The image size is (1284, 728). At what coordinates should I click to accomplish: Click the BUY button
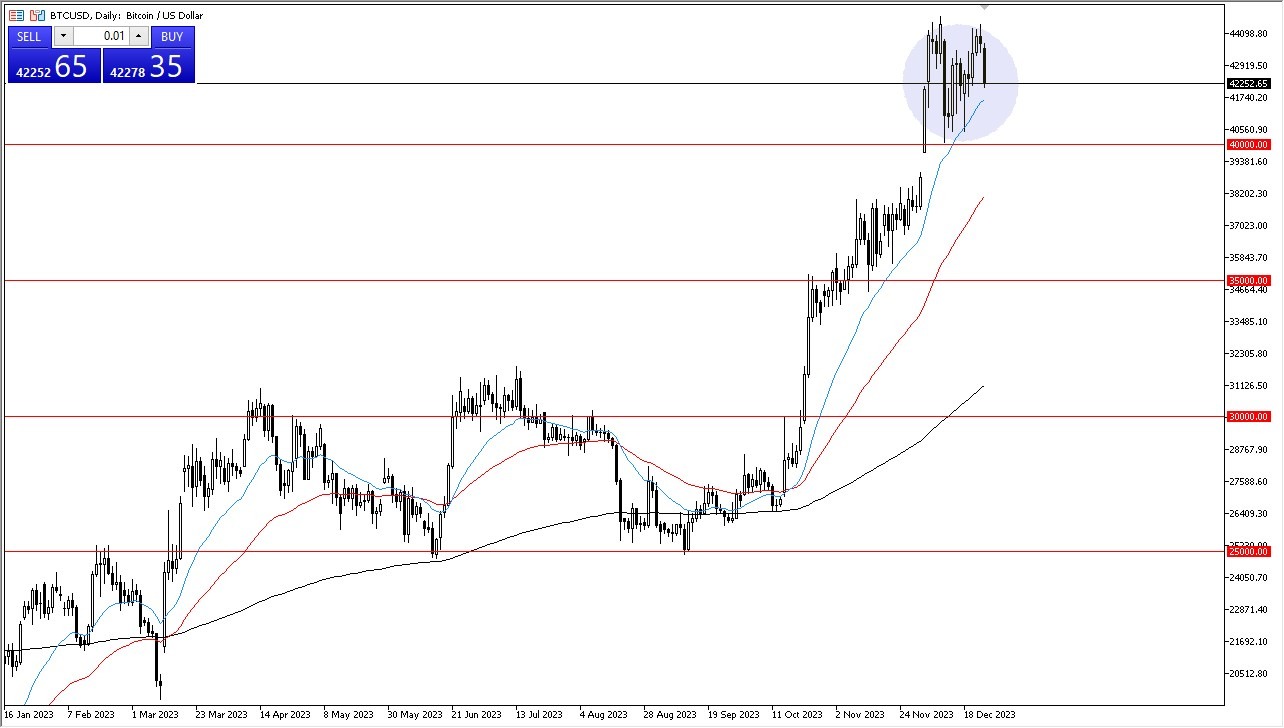click(x=172, y=37)
